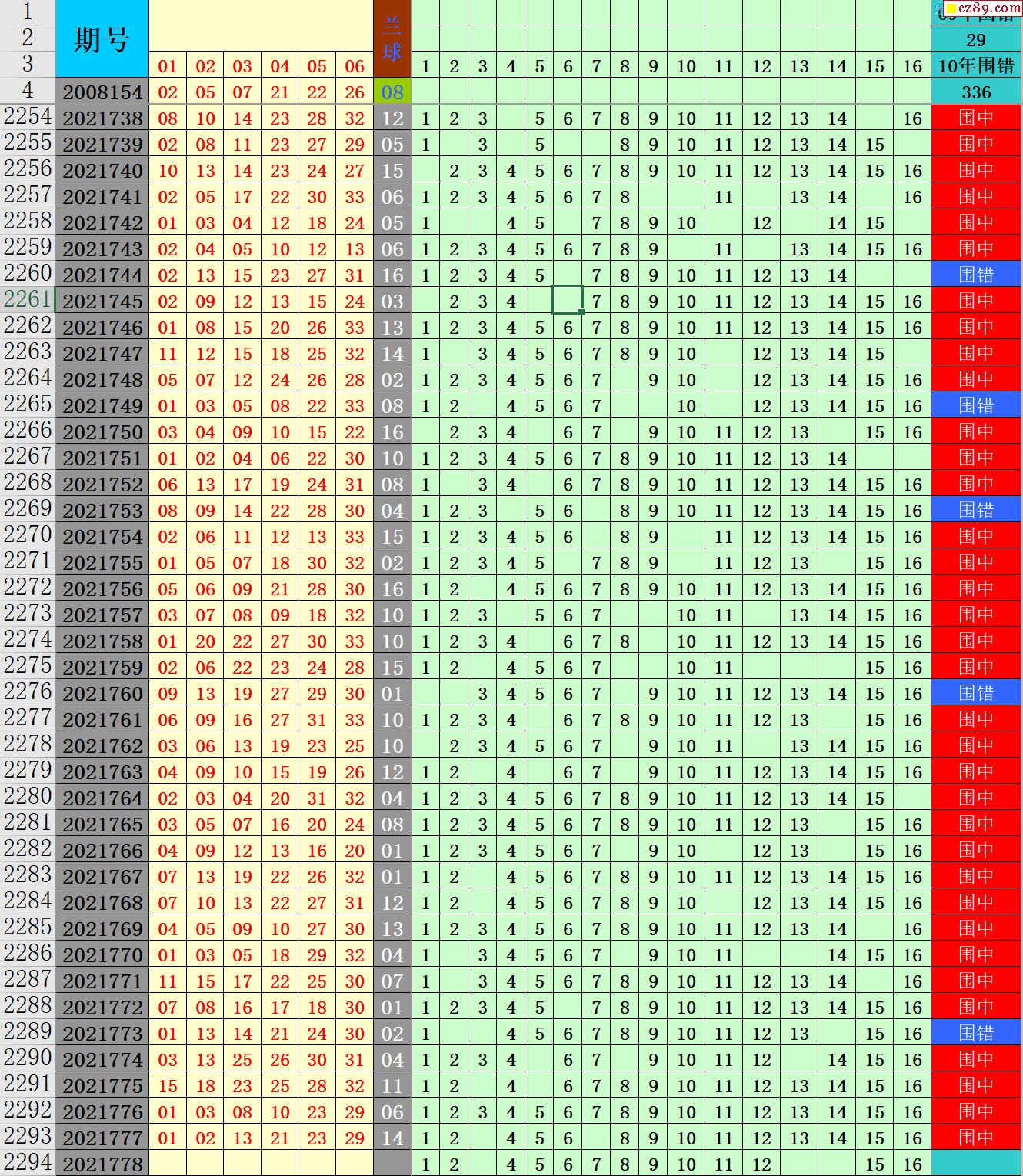Select the 兰球 header cell
1023x1176 pixels.
point(392,38)
